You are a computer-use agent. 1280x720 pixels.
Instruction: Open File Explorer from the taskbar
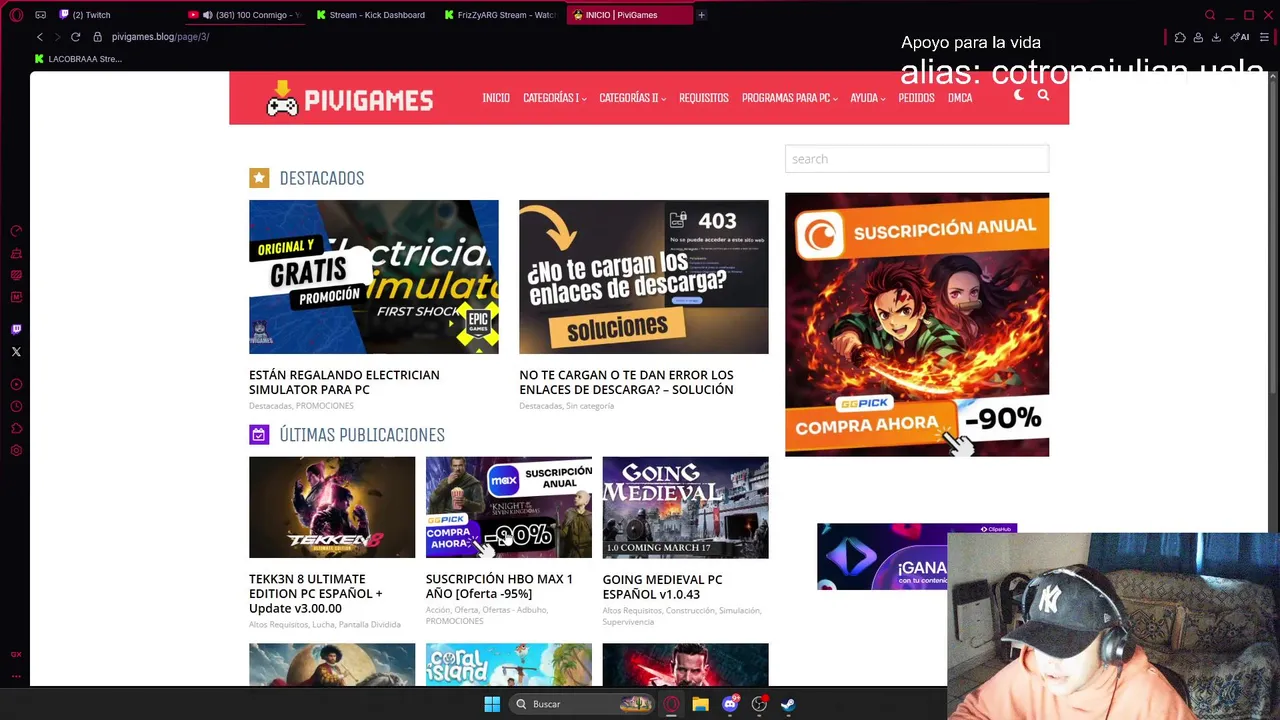pos(700,704)
